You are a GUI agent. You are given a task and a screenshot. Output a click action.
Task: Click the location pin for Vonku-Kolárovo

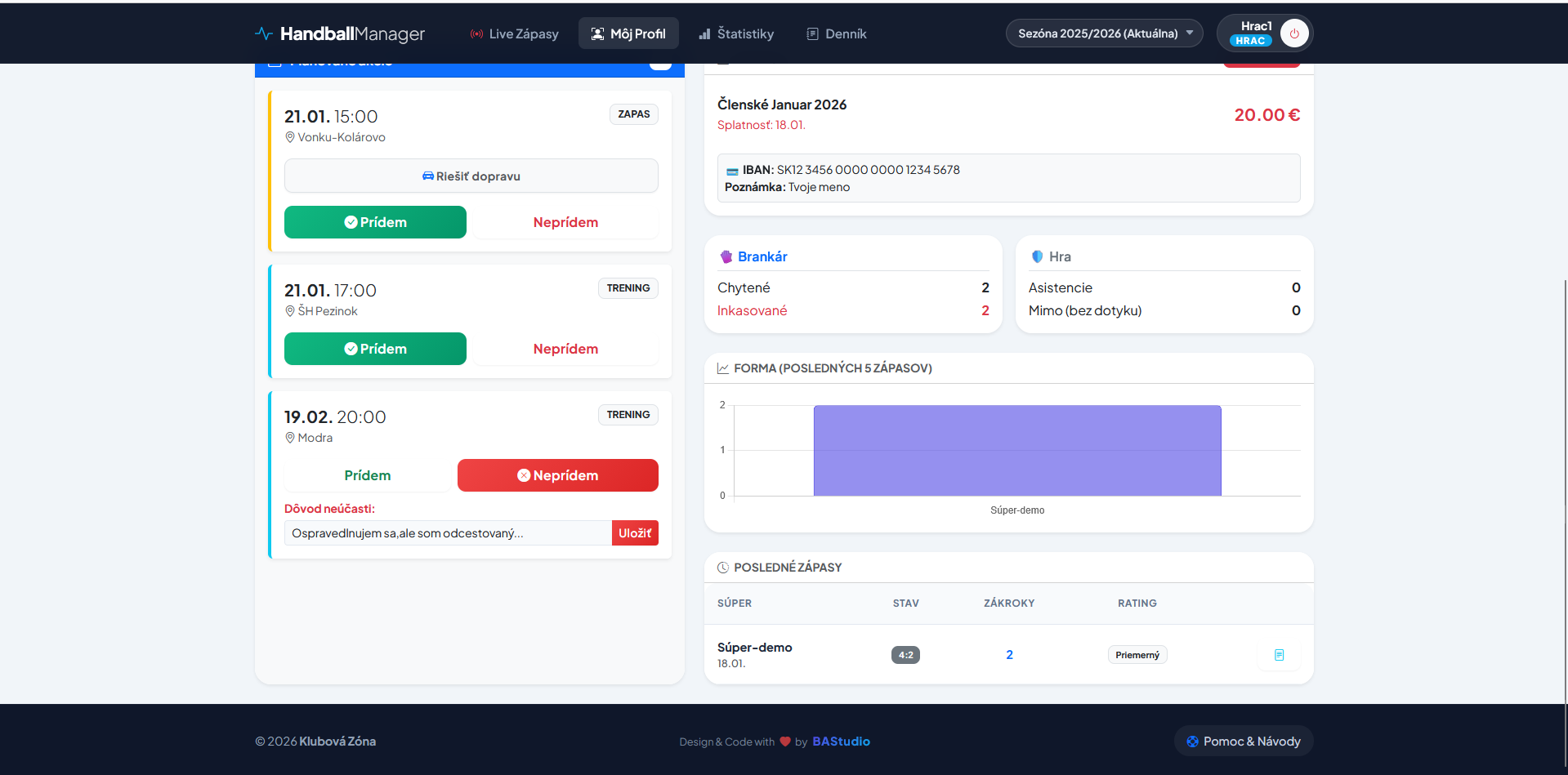[290, 137]
